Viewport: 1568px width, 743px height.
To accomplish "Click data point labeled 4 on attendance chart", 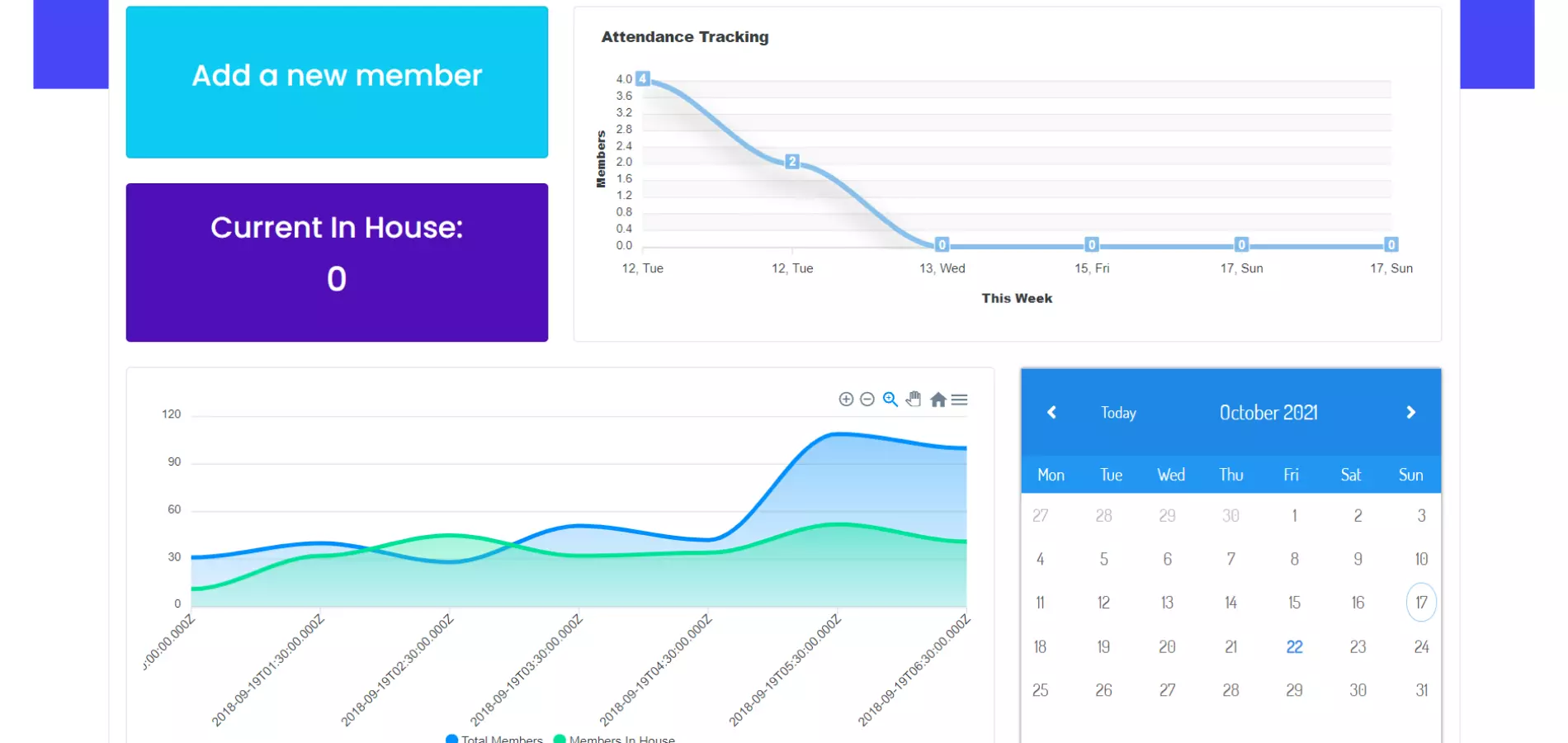I will pos(643,79).
